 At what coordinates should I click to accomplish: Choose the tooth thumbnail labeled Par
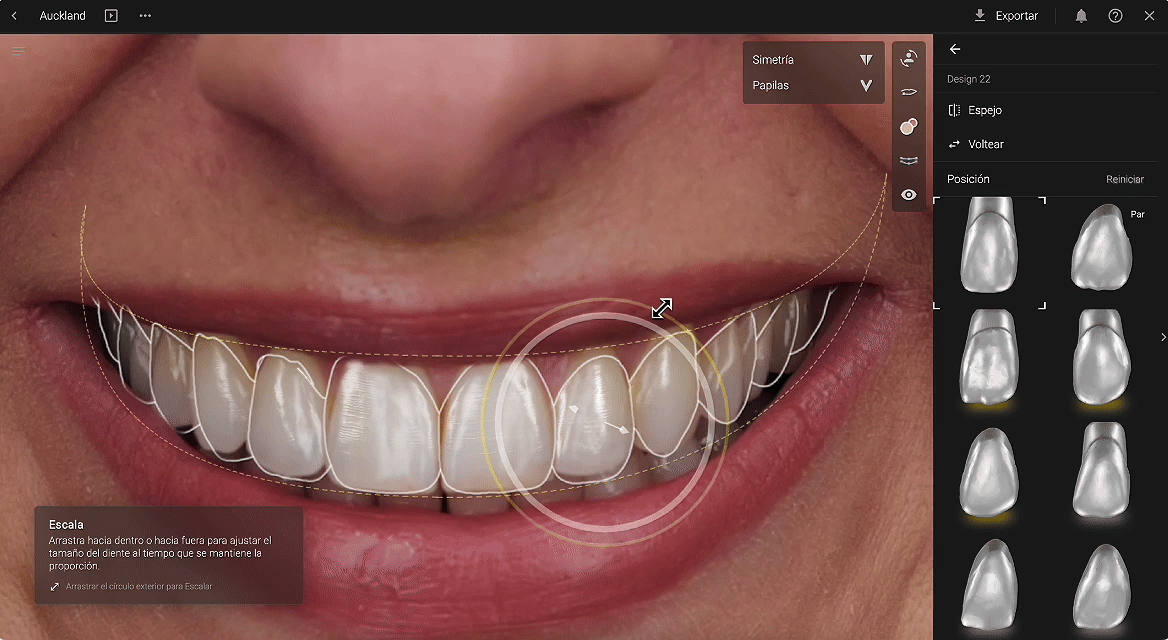1102,247
